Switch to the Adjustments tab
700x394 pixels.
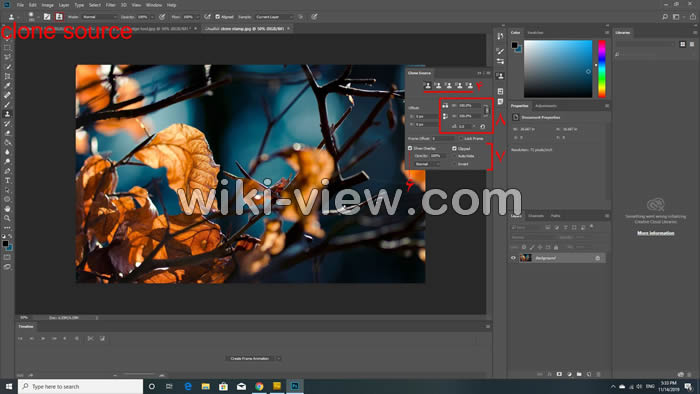(546, 106)
